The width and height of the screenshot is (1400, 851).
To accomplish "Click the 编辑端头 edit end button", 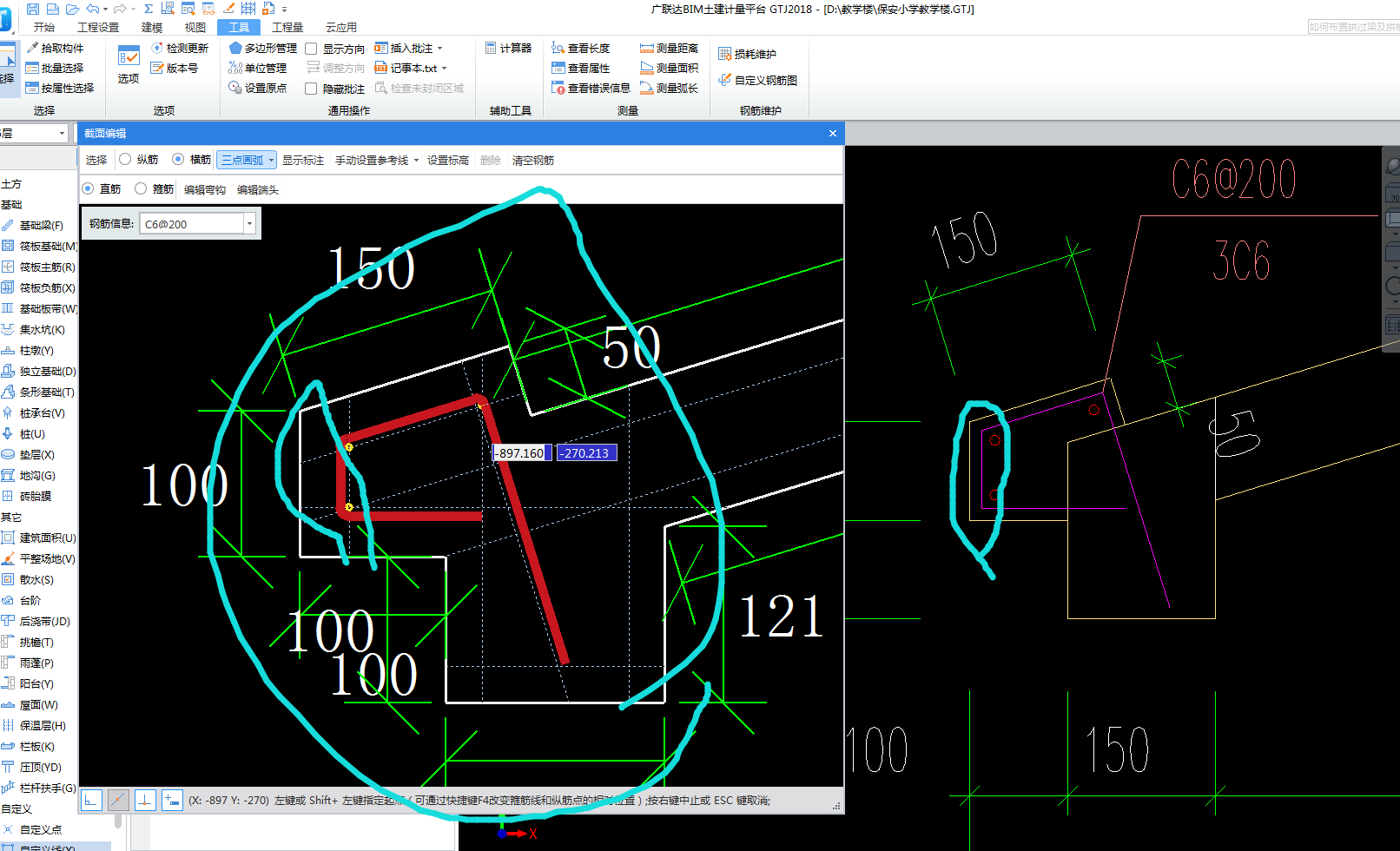I will (x=258, y=189).
